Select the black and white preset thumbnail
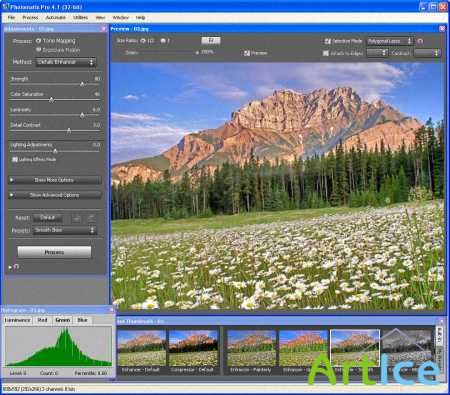 point(407,349)
